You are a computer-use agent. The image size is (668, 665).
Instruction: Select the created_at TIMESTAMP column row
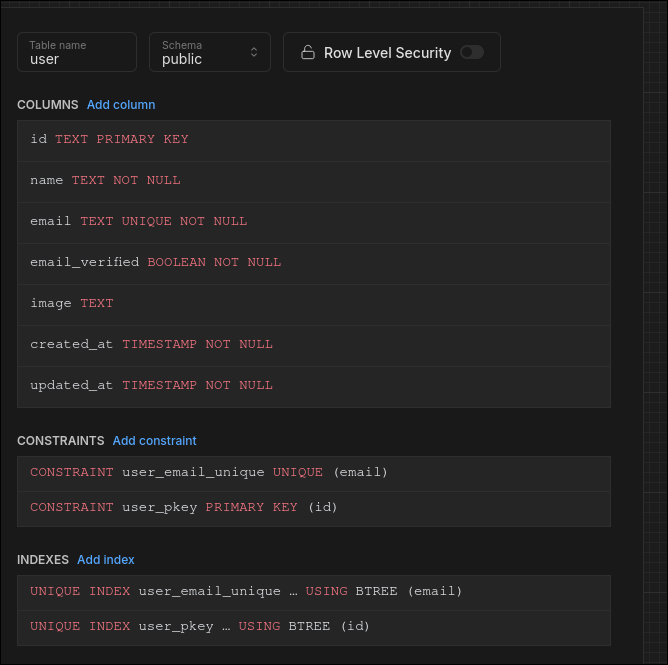point(313,345)
